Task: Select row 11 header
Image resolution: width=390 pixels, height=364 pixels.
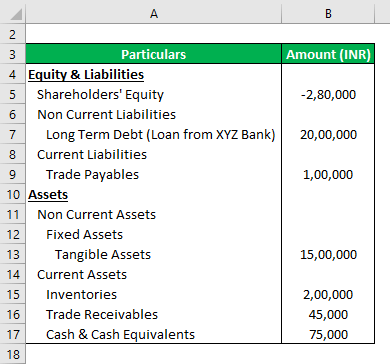Action: [12, 214]
